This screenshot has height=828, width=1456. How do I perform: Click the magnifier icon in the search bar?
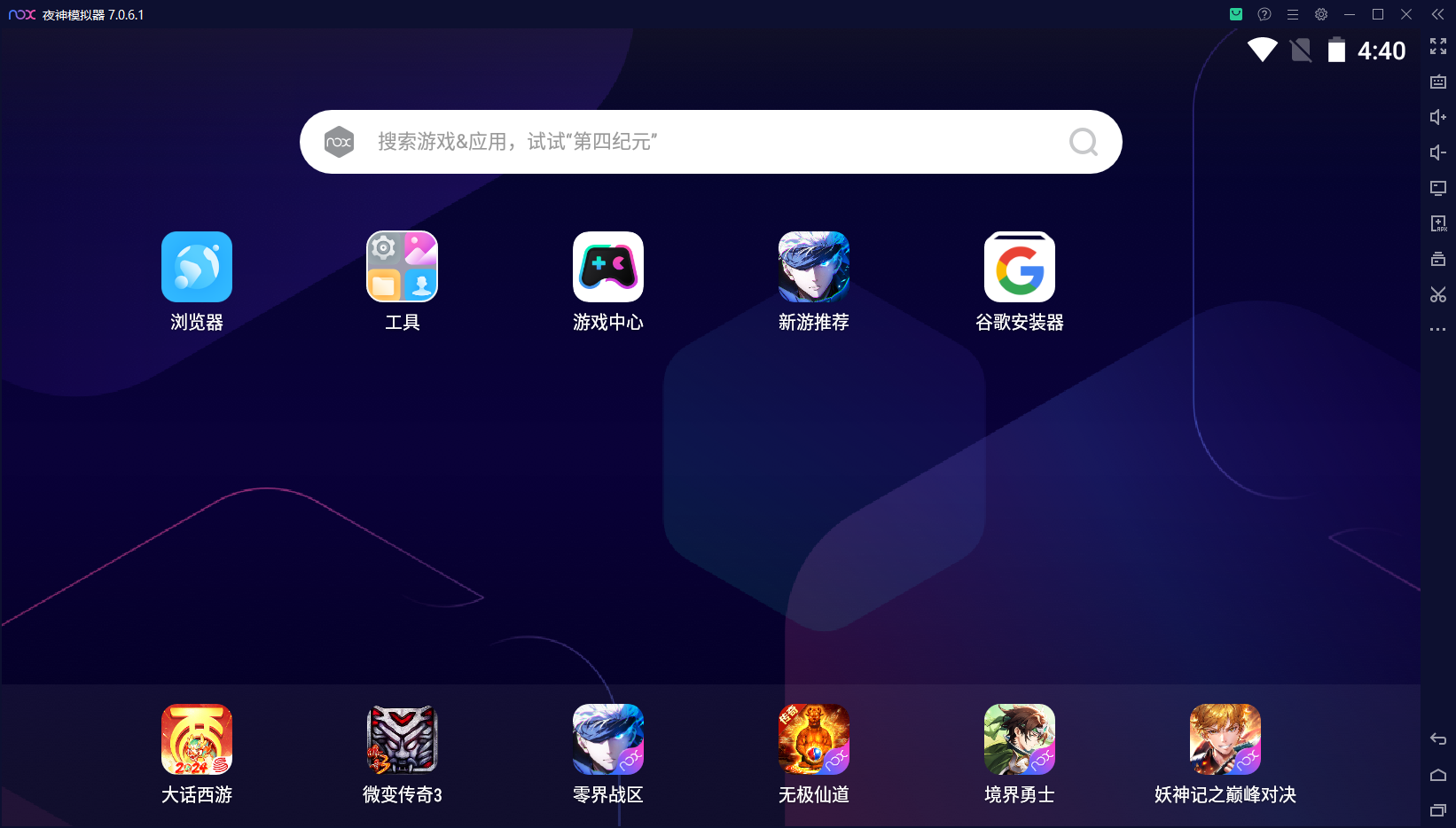tap(1084, 142)
